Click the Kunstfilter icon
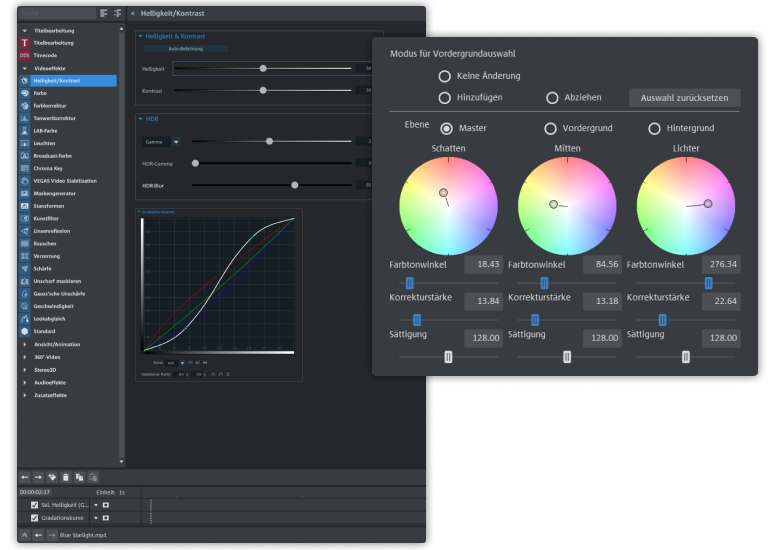770x550 pixels. coord(25,219)
